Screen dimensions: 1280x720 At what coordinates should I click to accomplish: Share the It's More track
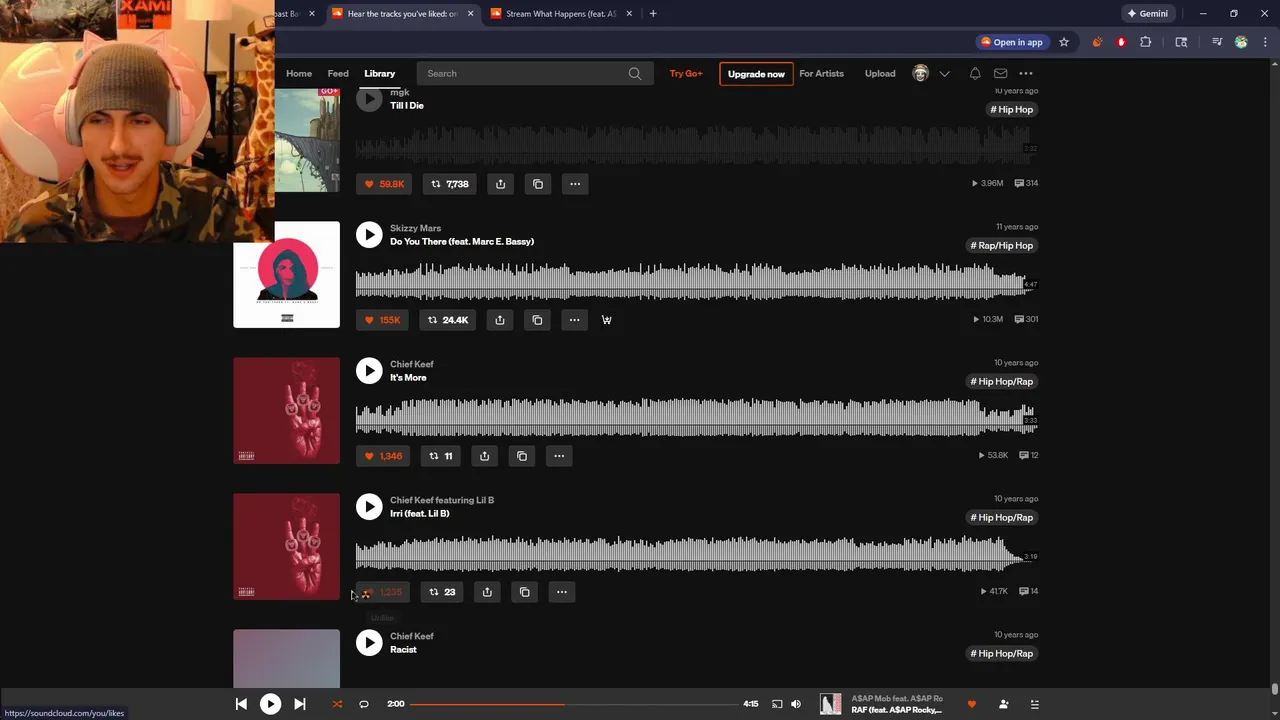pyautogui.click(x=484, y=456)
